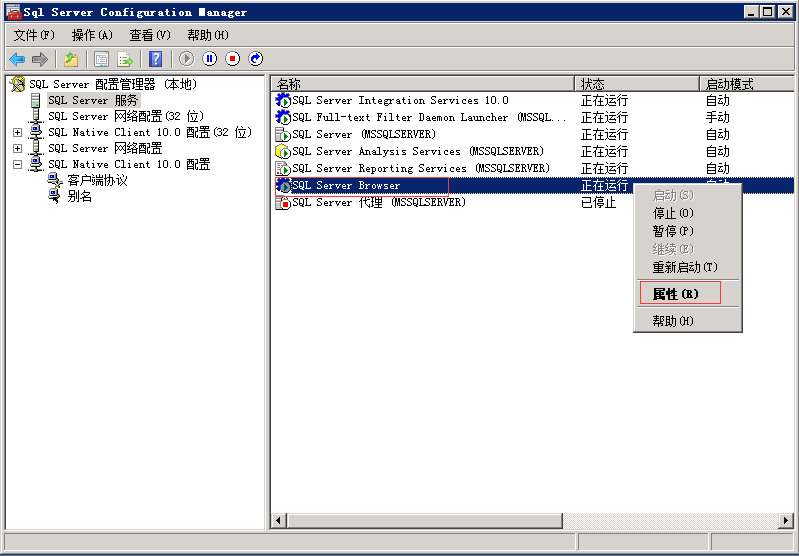Click the Pause service toolbar button
The height and width of the screenshot is (556, 799).
click(x=209, y=59)
